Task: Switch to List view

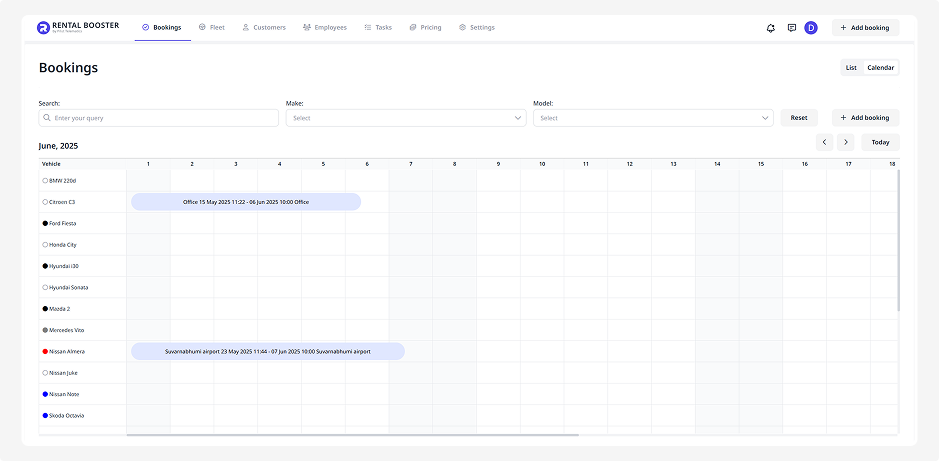Action: pos(851,68)
